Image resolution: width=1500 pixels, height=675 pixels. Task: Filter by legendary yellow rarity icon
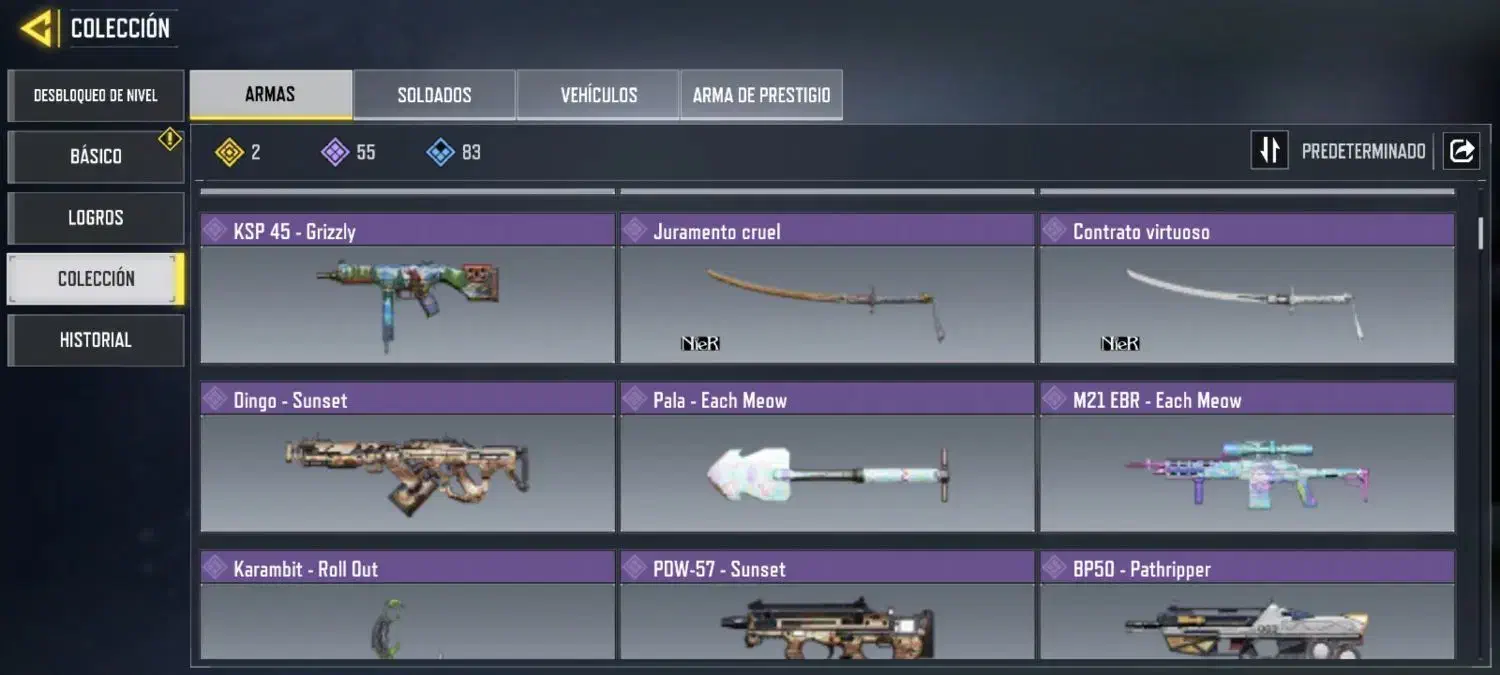pyautogui.click(x=229, y=152)
